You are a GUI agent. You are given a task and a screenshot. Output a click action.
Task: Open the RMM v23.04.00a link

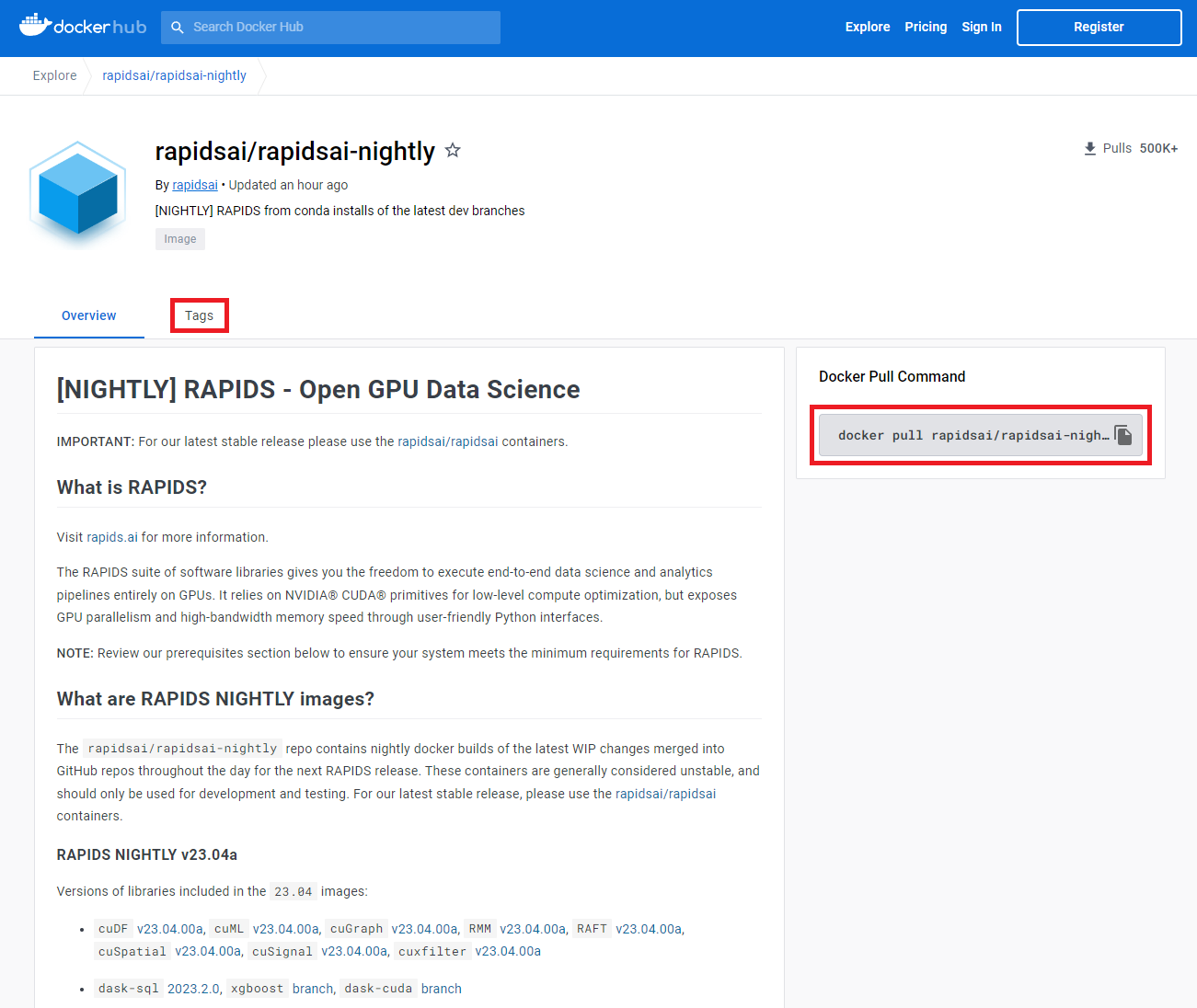pyautogui.click(x=533, y=929)
